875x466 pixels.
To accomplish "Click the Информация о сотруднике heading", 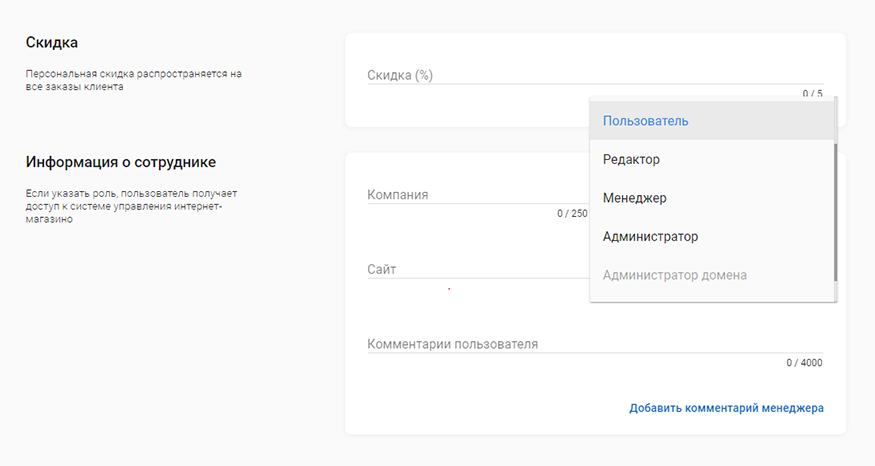I will click(121, 162).
